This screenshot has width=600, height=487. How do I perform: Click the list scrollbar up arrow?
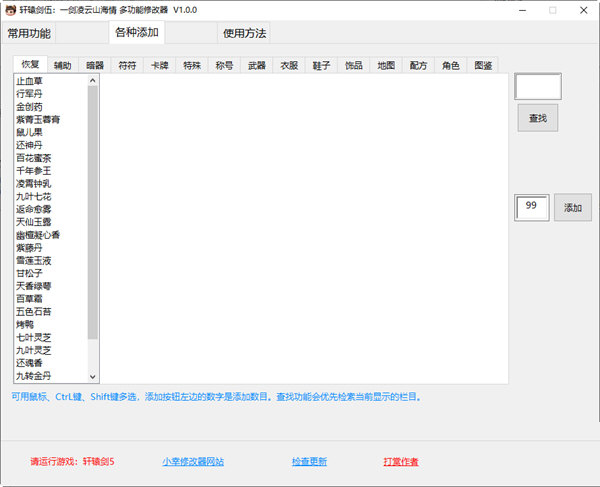pos(93,80)
